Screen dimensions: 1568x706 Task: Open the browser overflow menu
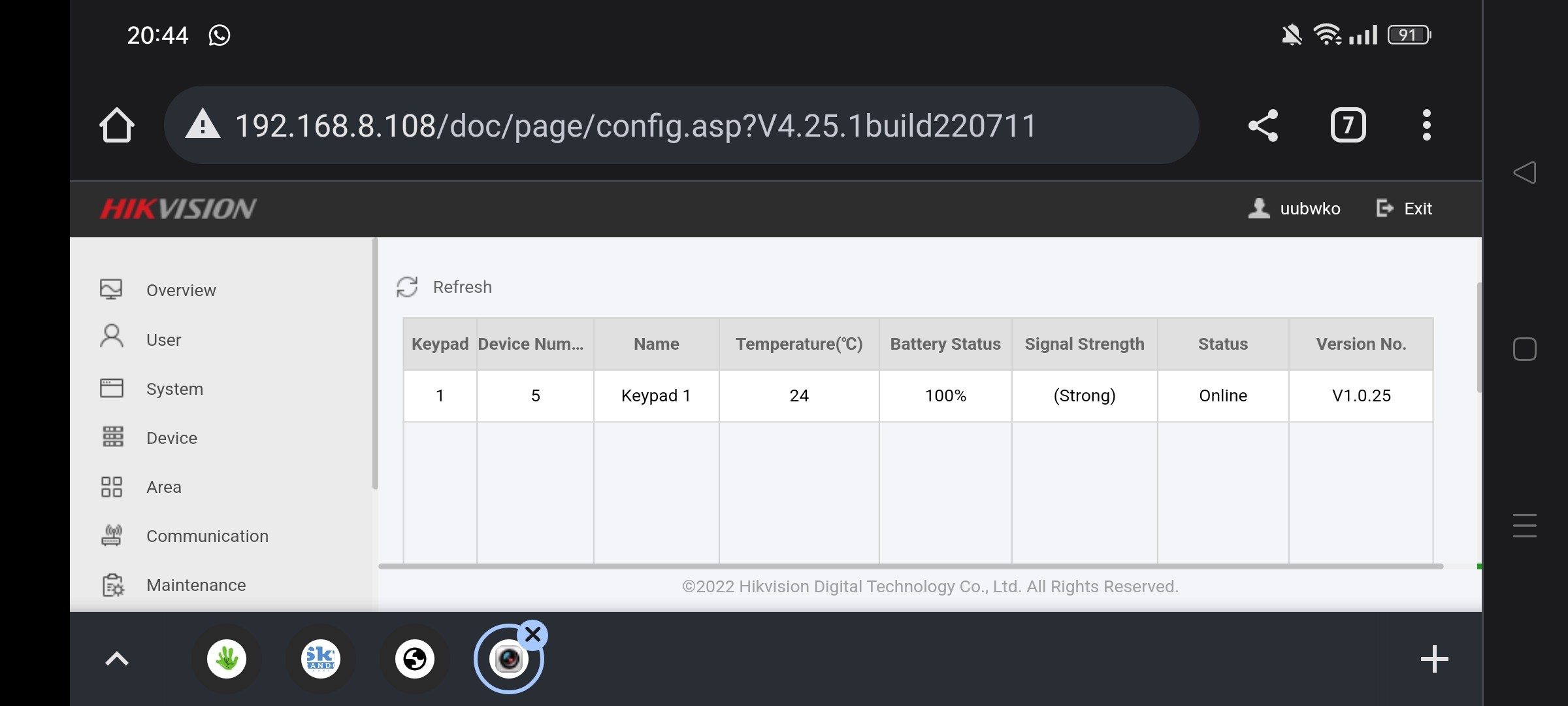(1426, 125)
